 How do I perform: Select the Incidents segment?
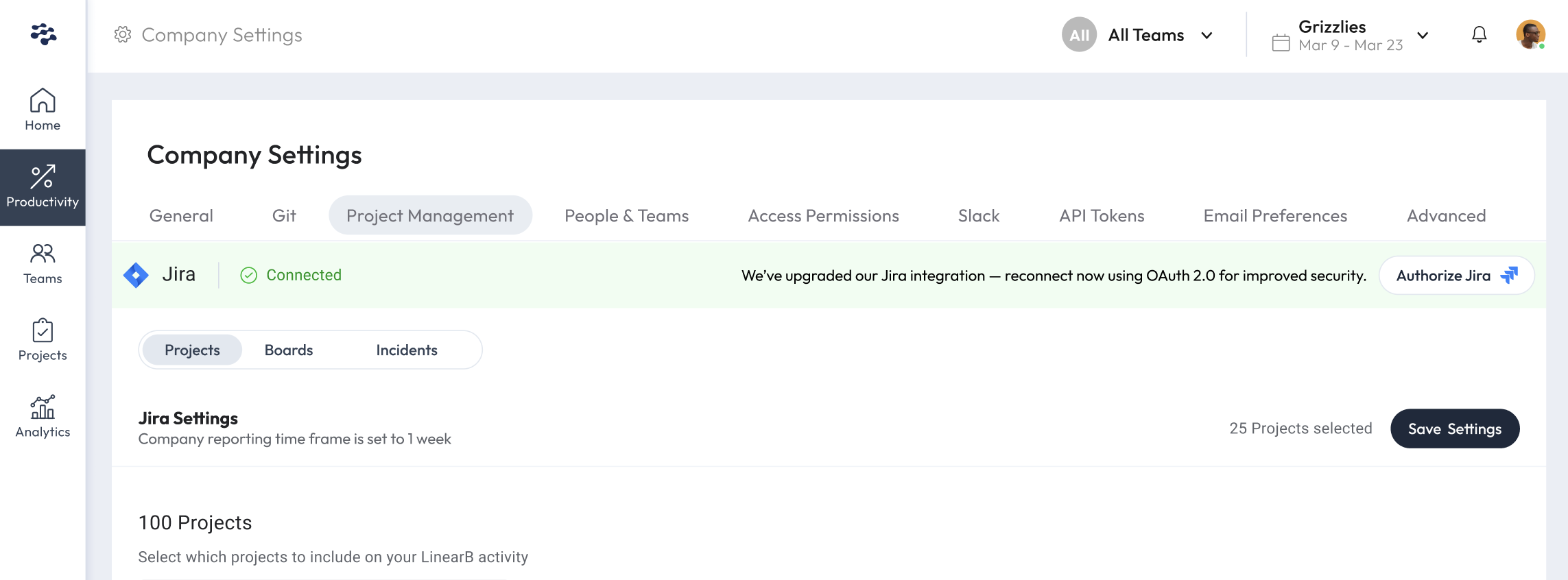407,350
